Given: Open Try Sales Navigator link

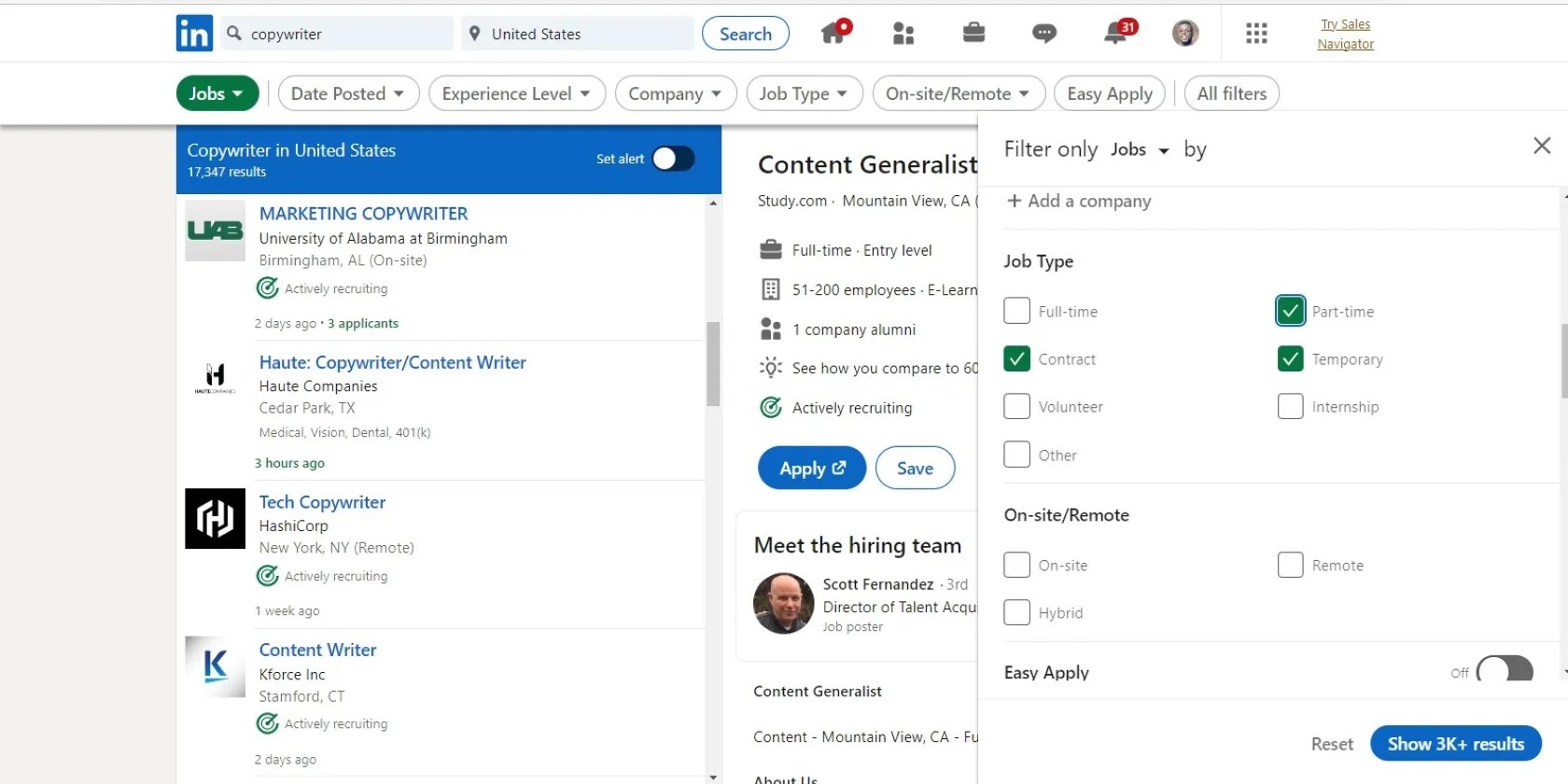Looking at the screenshot, I should [x=1345, y=34].
